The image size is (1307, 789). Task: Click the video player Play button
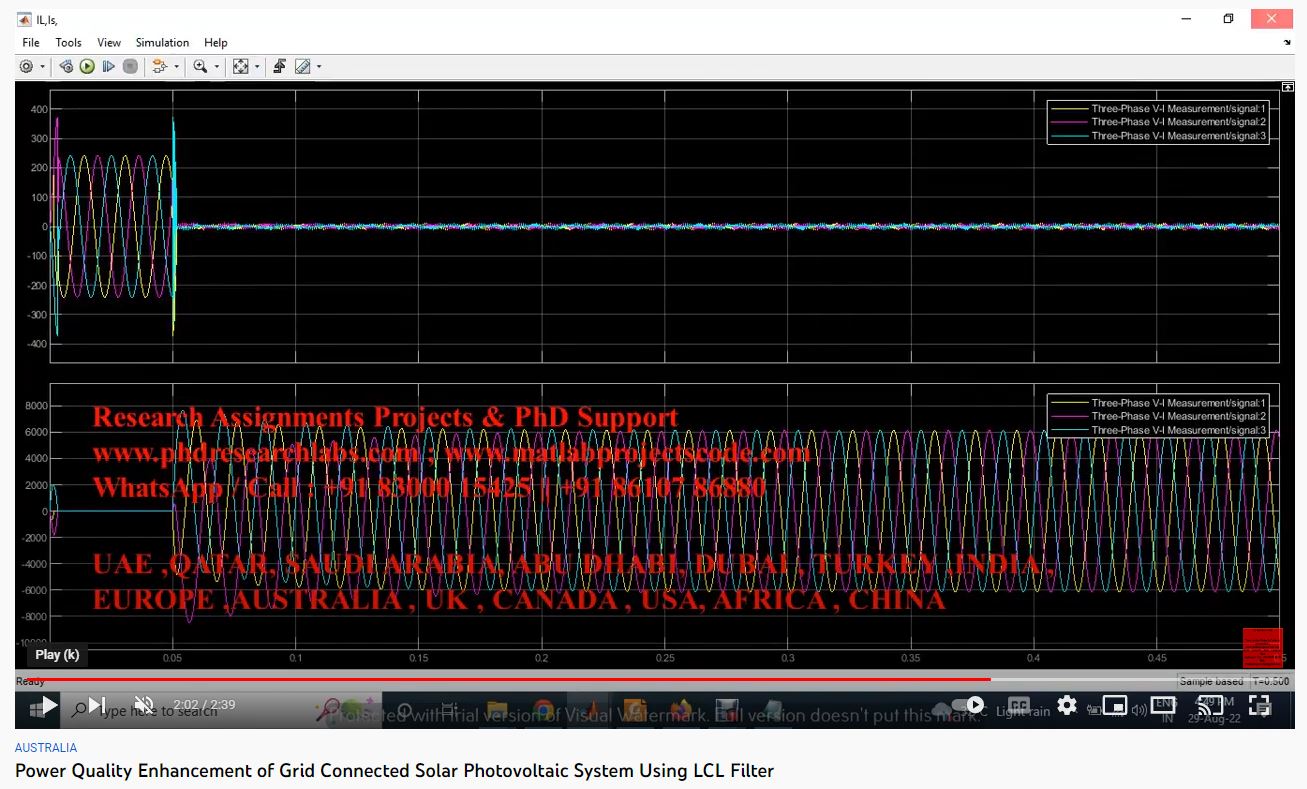47,705
